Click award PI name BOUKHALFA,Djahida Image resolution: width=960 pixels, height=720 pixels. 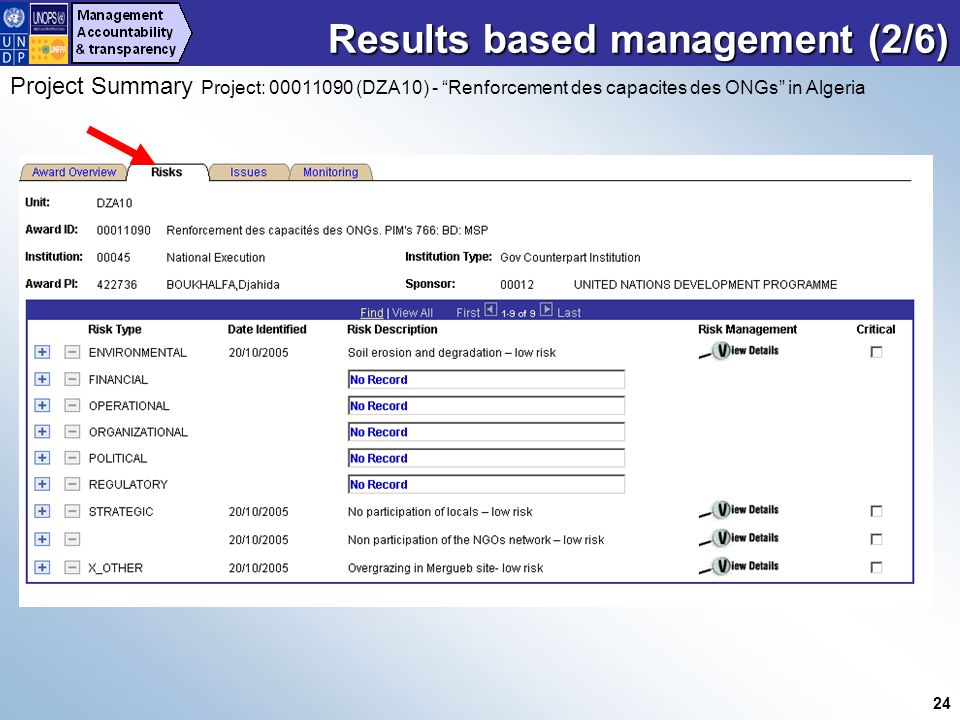pos(223,285)
